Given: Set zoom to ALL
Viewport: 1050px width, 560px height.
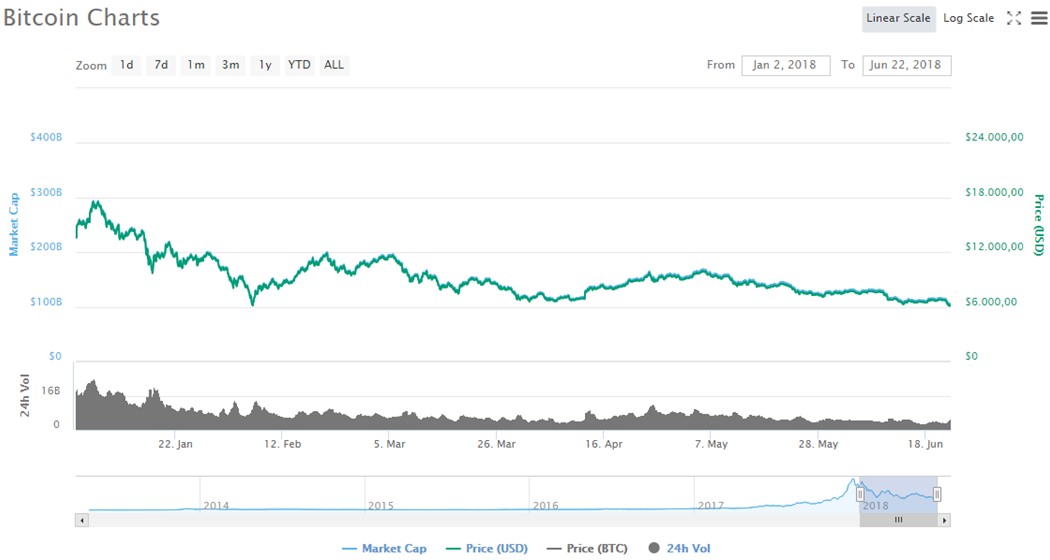Looking at the screenshot, I should click(x=333, y=65).
